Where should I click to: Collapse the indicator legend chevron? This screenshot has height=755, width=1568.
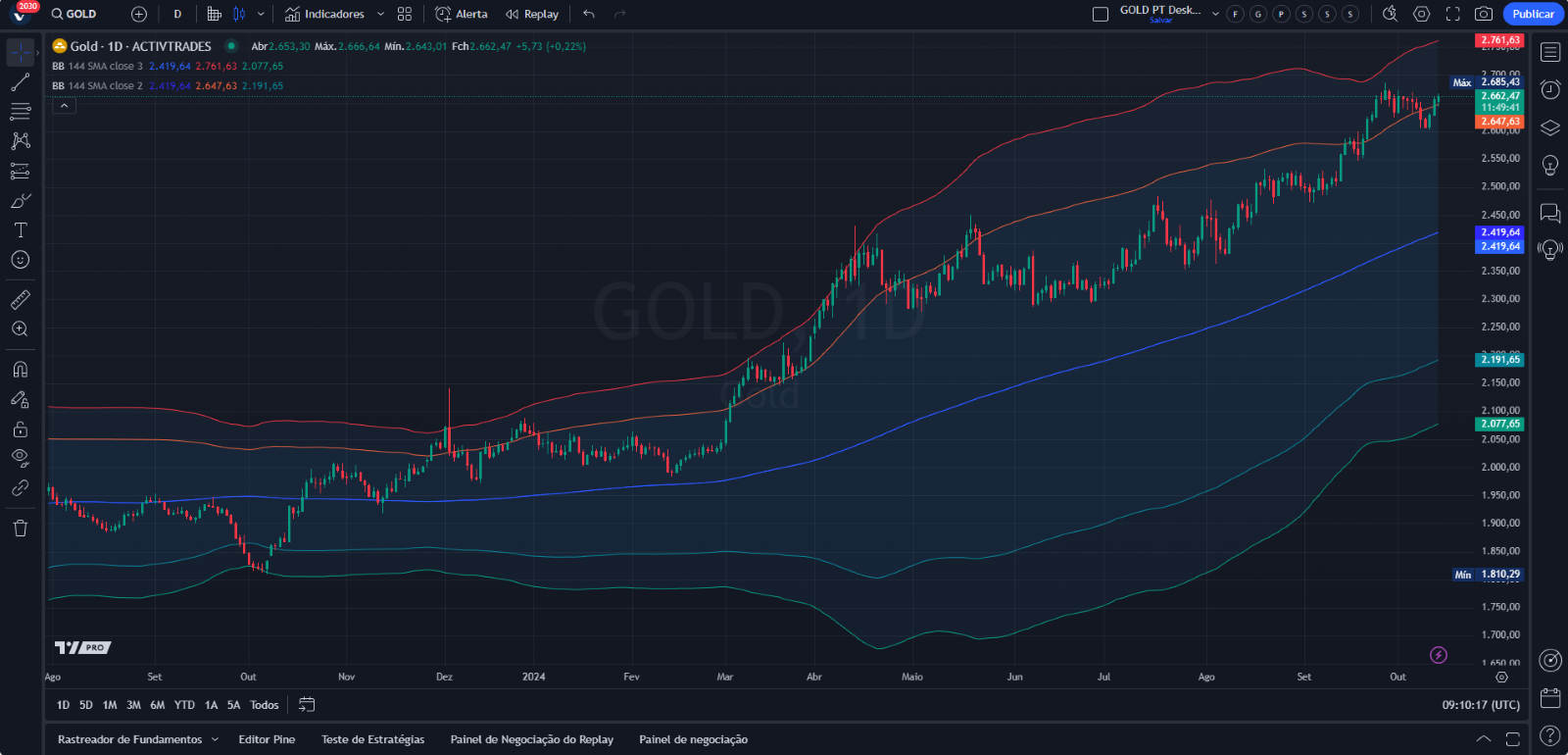click(x=64, y=106)
